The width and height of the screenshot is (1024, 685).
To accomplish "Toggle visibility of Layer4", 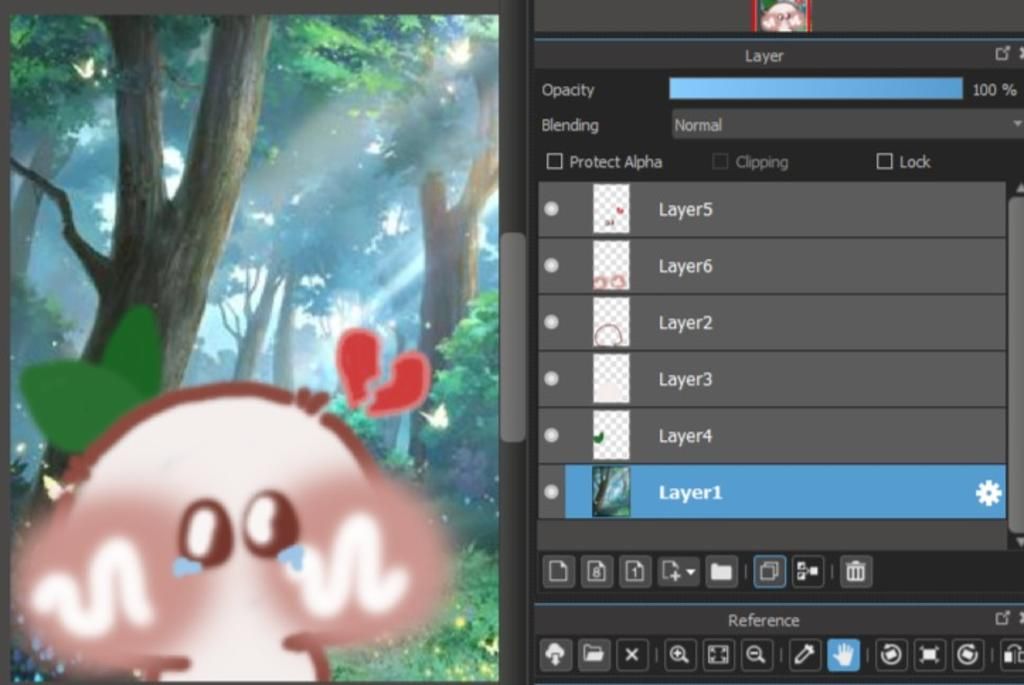I will coord(552,436).
